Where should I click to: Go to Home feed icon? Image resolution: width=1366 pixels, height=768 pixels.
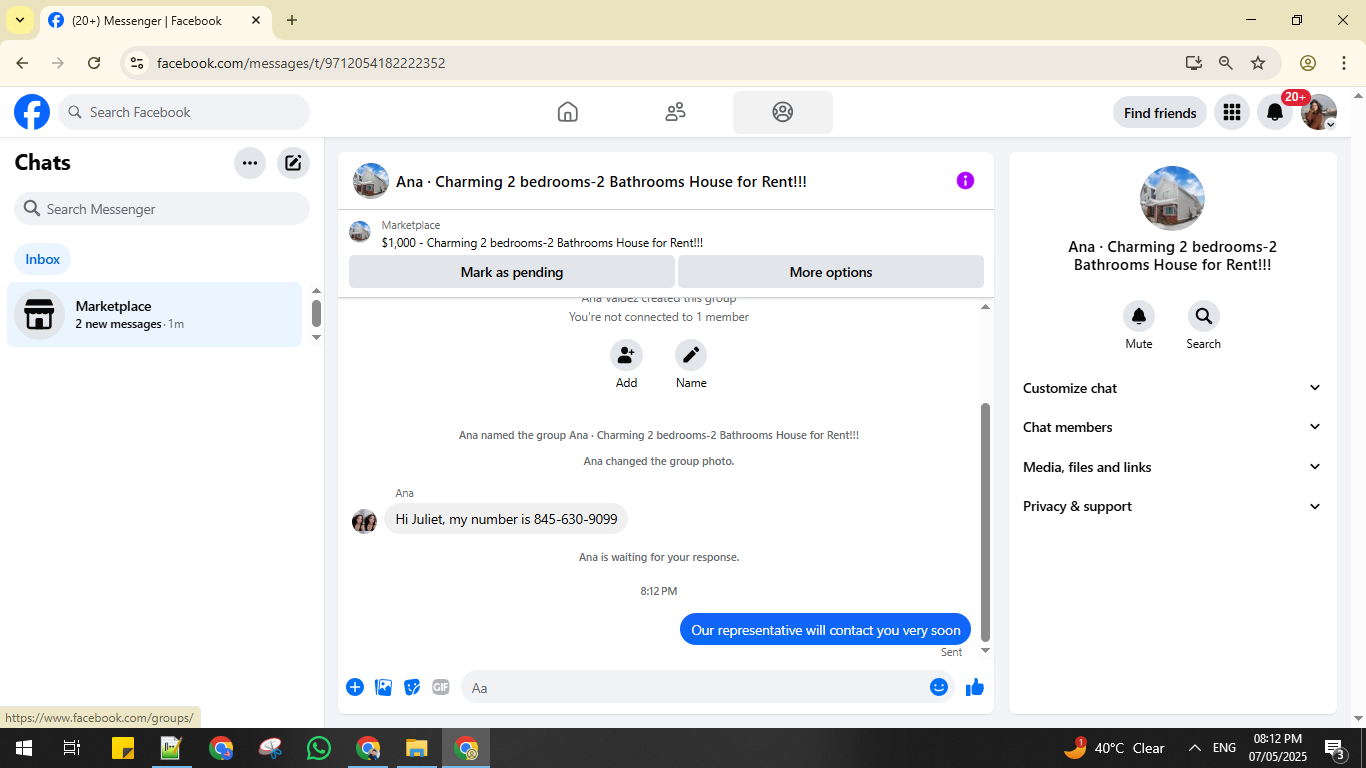tap(568, 112)
